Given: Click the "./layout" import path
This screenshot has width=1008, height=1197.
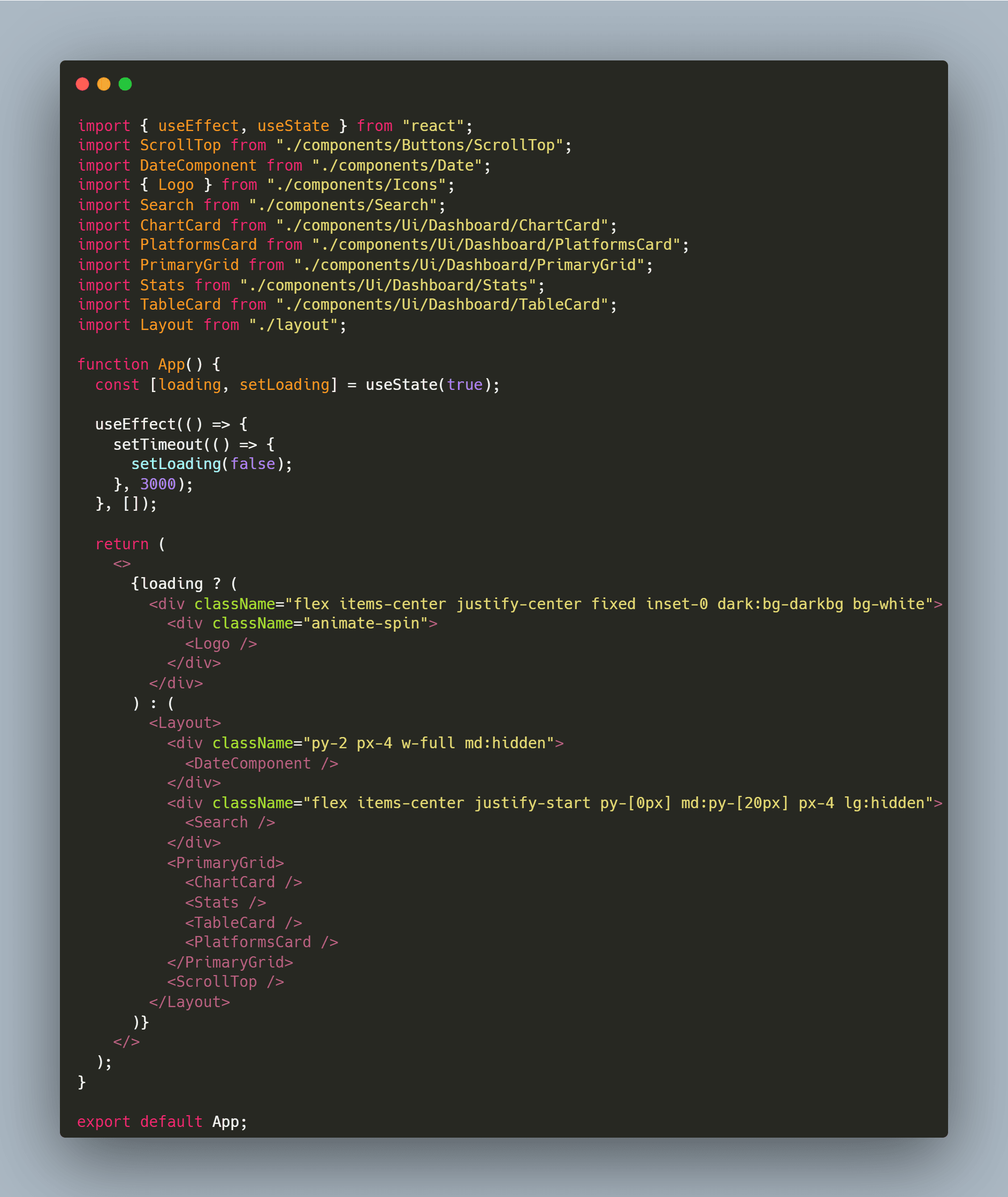Looking at the screenshot, I should click(293, 324).
